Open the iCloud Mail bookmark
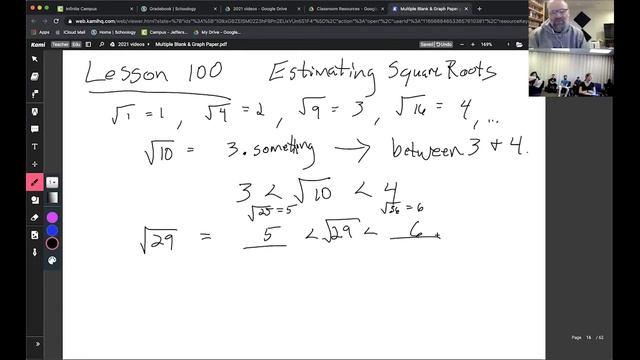 (70, 32)
